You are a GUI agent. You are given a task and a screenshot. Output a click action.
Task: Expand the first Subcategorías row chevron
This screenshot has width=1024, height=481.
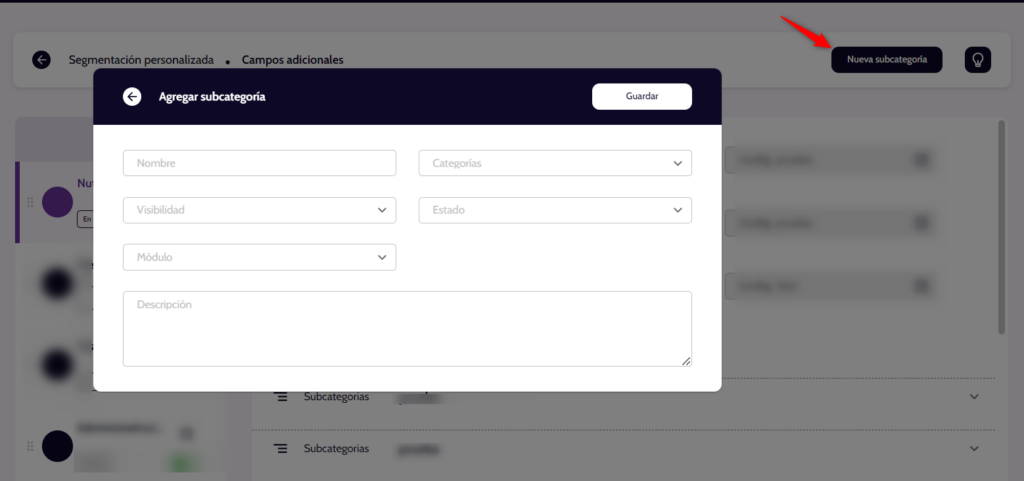point(975,397)
